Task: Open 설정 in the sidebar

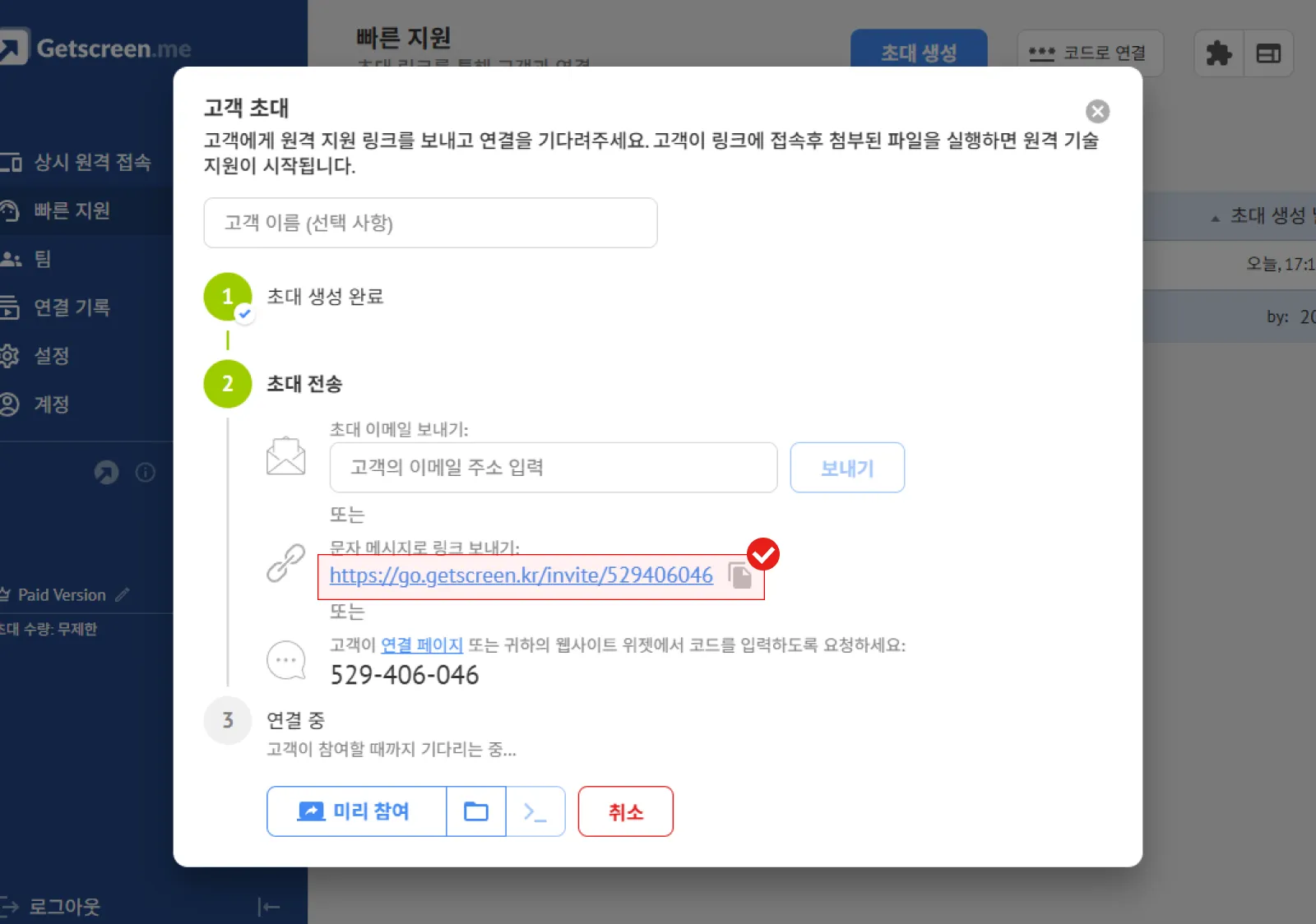Action: click(51, 355)
